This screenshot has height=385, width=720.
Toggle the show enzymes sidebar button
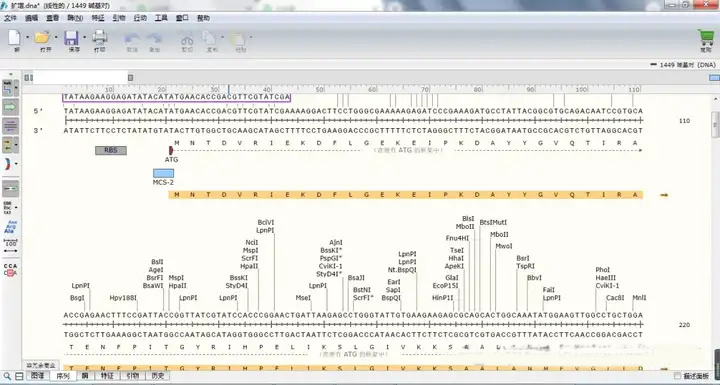[x=9, y=88]
